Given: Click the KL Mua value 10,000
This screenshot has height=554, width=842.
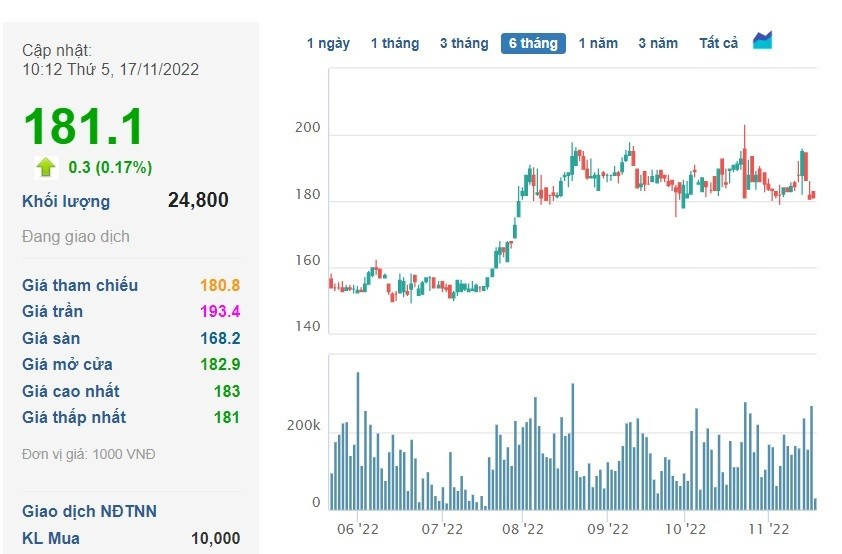Looking at the screenshot, I should pyautogui.click(x=215, y=538).
